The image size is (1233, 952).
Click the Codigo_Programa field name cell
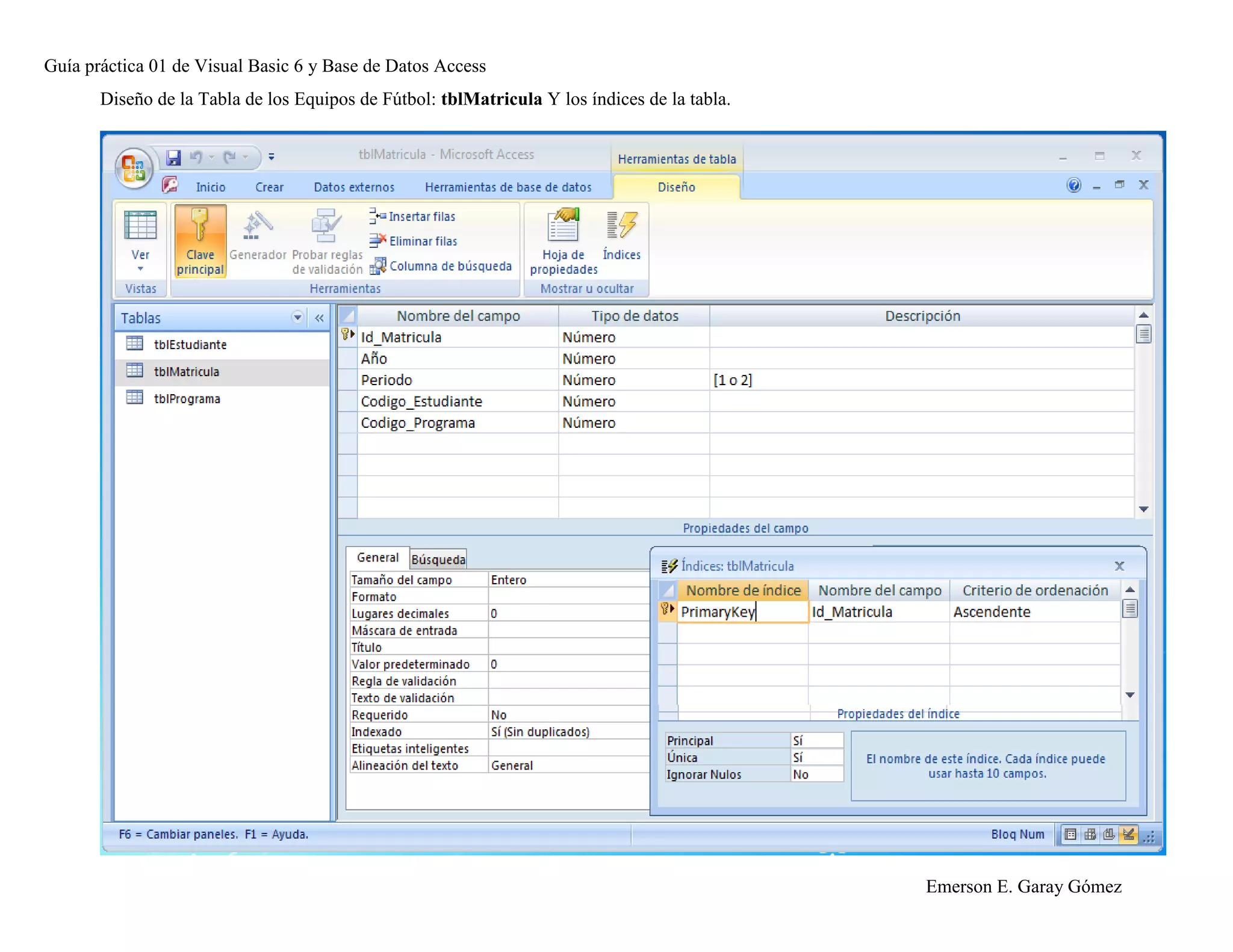458,423
